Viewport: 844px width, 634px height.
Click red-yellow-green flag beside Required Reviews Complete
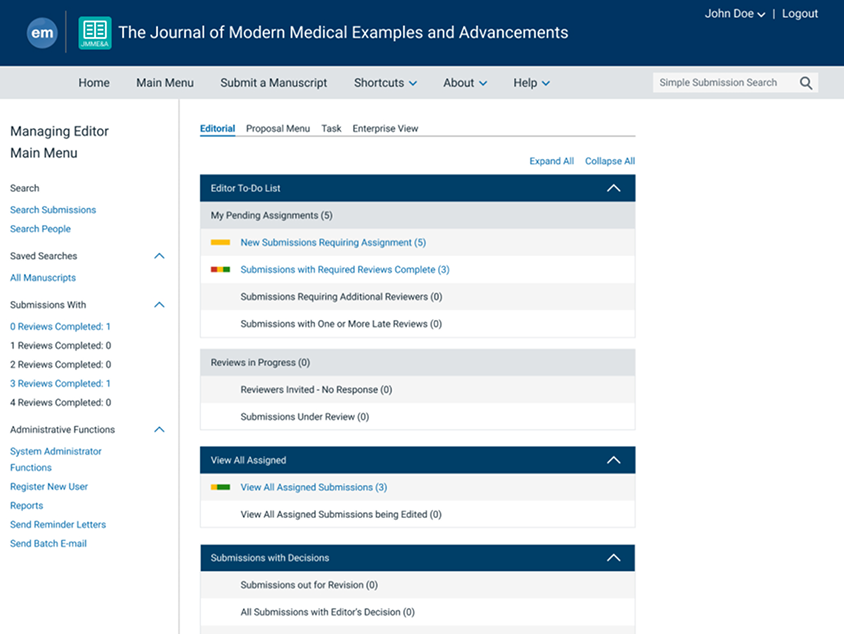[220, 270]
